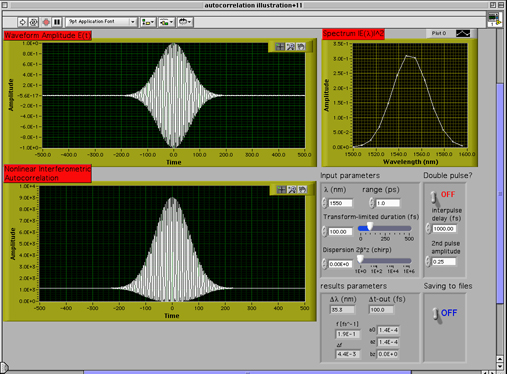This screenshot has height=374, width=507.
Task: Click the Δf indicator value 4.4E-3
Action: pos(347,354)
